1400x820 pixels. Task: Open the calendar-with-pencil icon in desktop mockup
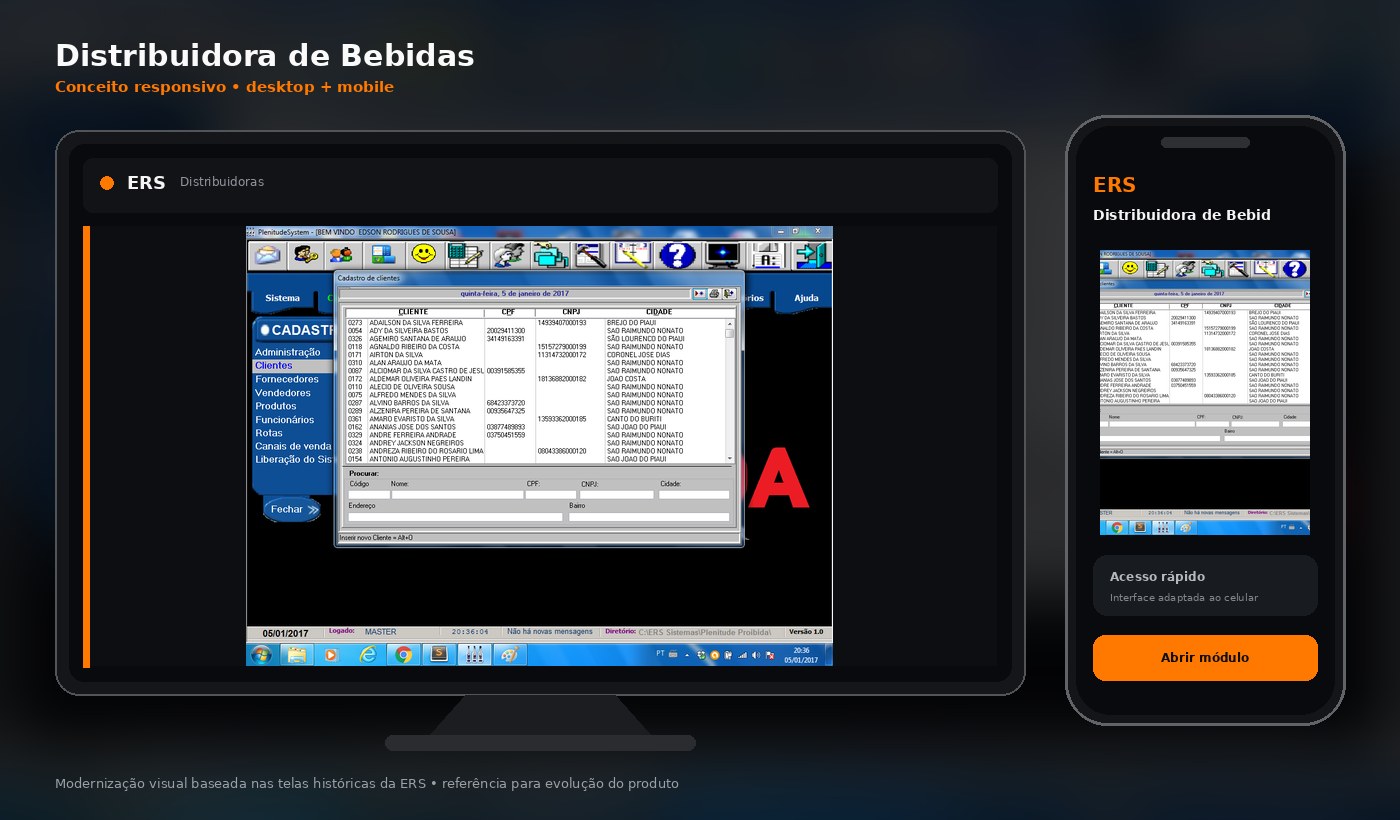tap(633, 255)
